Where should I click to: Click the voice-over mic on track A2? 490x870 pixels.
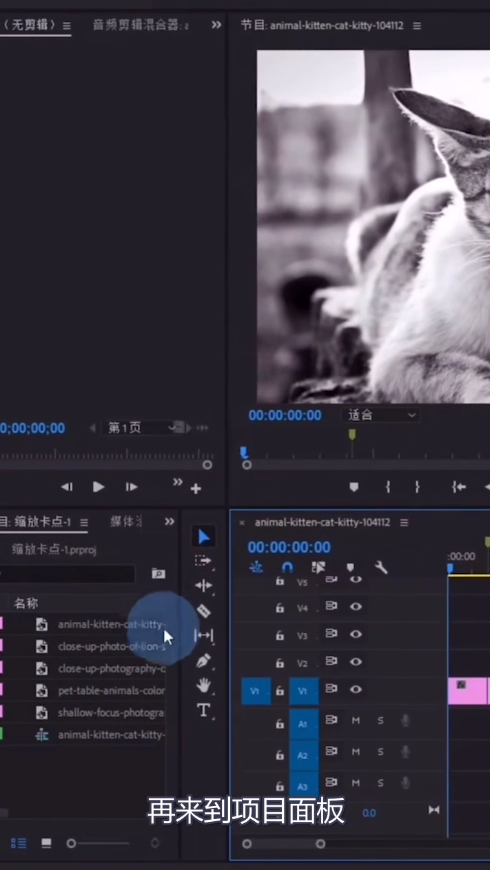pyautogui.click(x=406, y=751)
